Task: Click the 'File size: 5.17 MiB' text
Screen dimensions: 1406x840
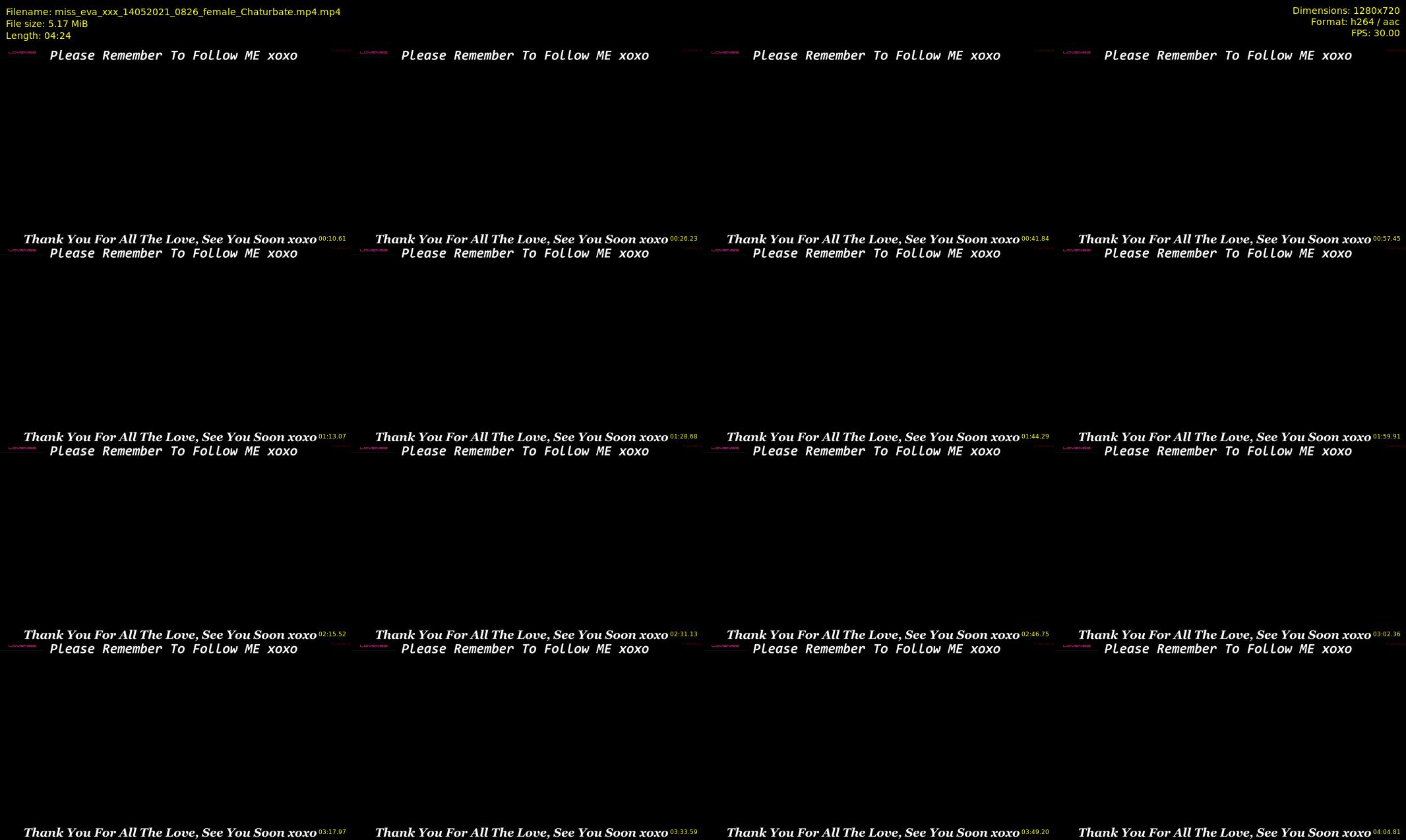Action: [47, 24]
